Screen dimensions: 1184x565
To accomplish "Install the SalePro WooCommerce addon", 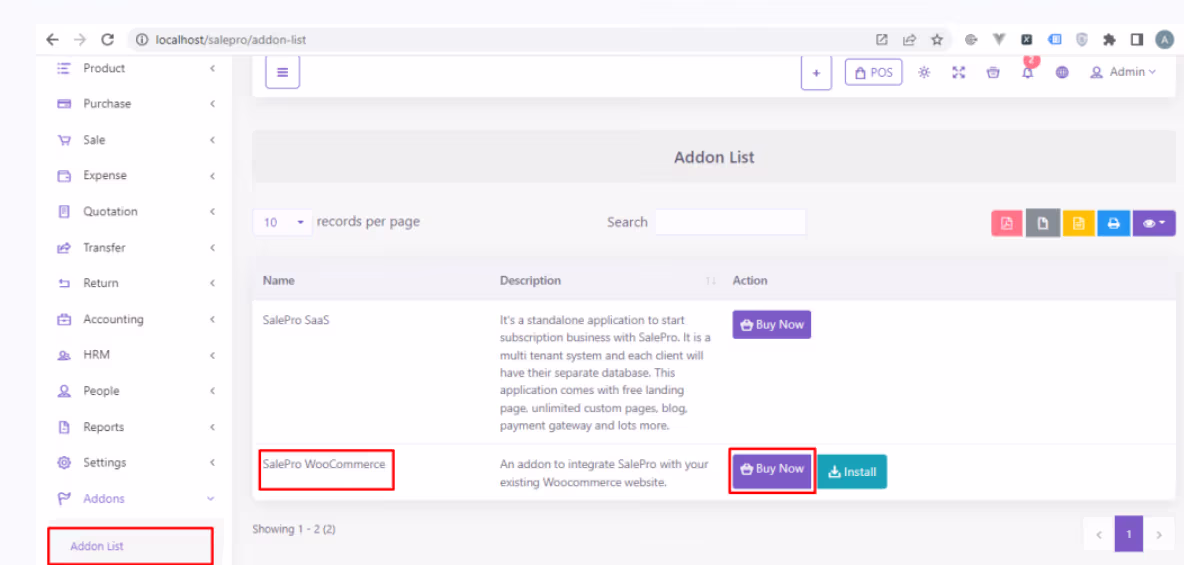I will click(x=852, y=472).
